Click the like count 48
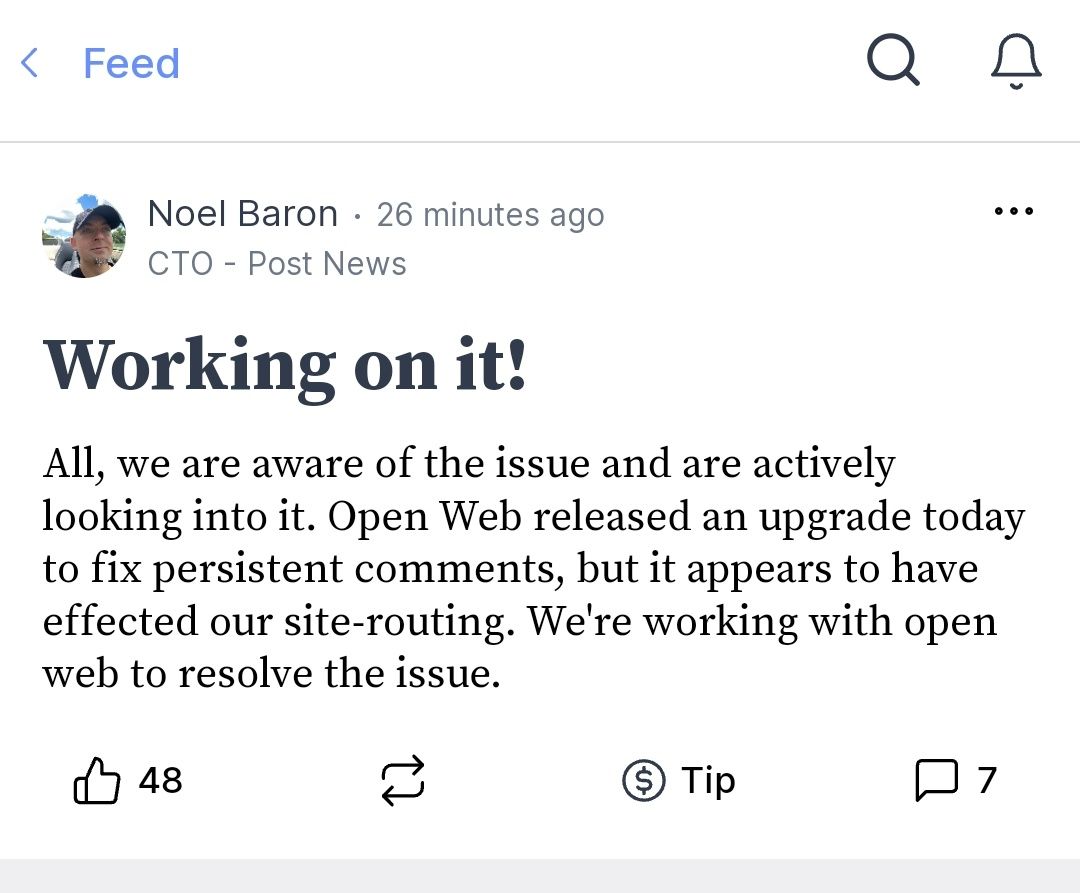Image resolution: width=1080 pixels, height=893 pixels. 160,780
